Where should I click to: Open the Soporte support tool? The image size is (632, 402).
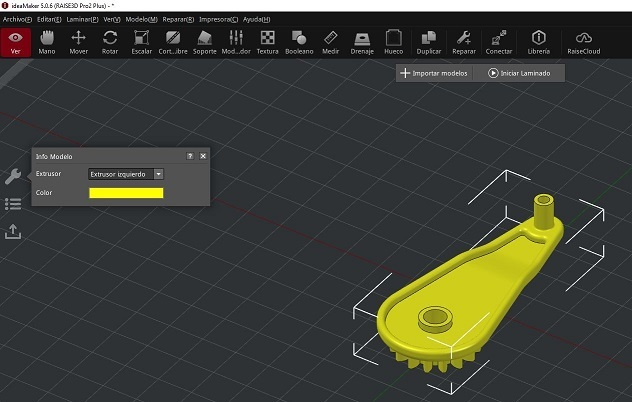point(204,42)
